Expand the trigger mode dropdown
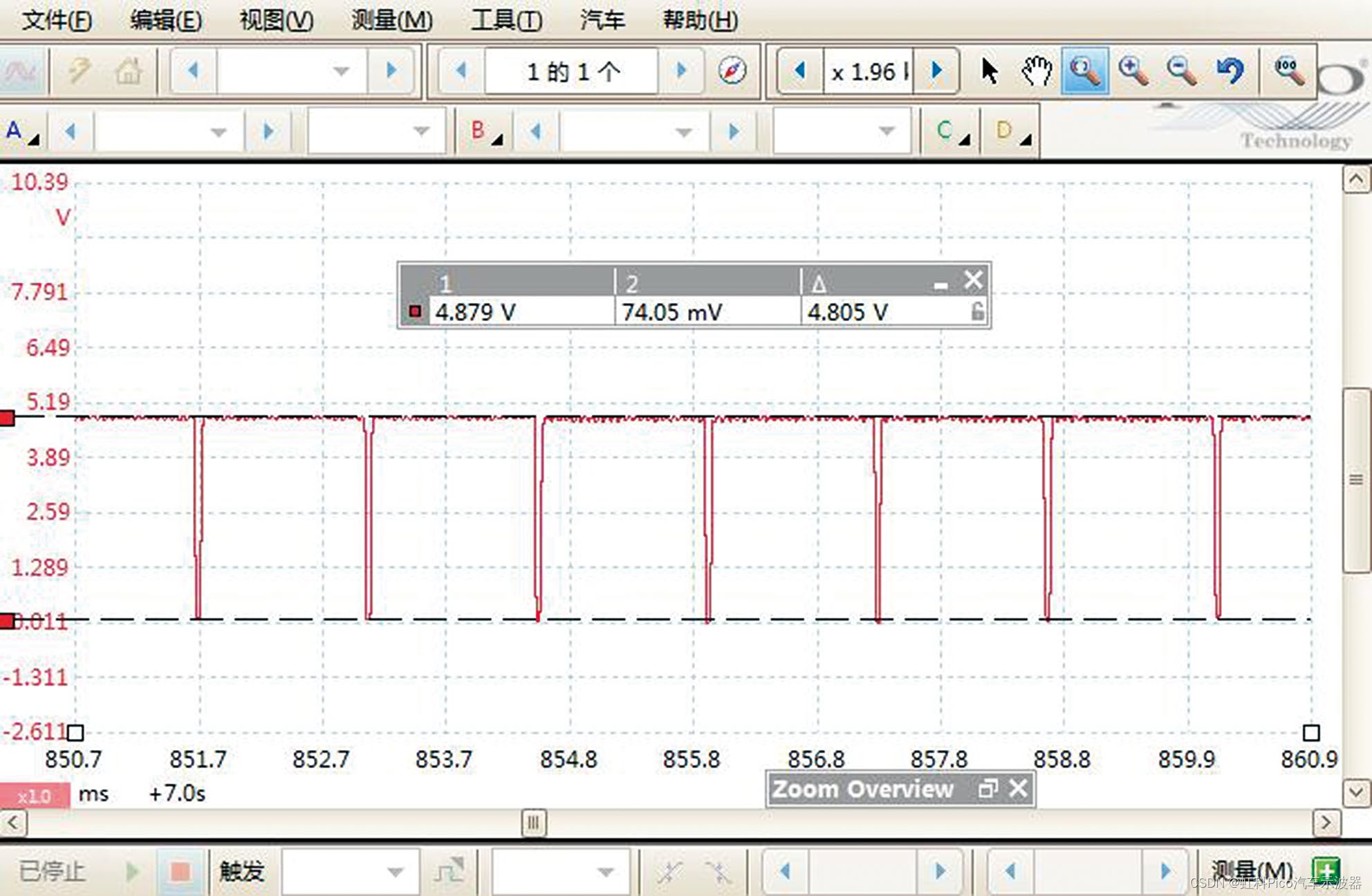Image resolution: width=1372 pixels, height=896 pixels. (395, 871)
